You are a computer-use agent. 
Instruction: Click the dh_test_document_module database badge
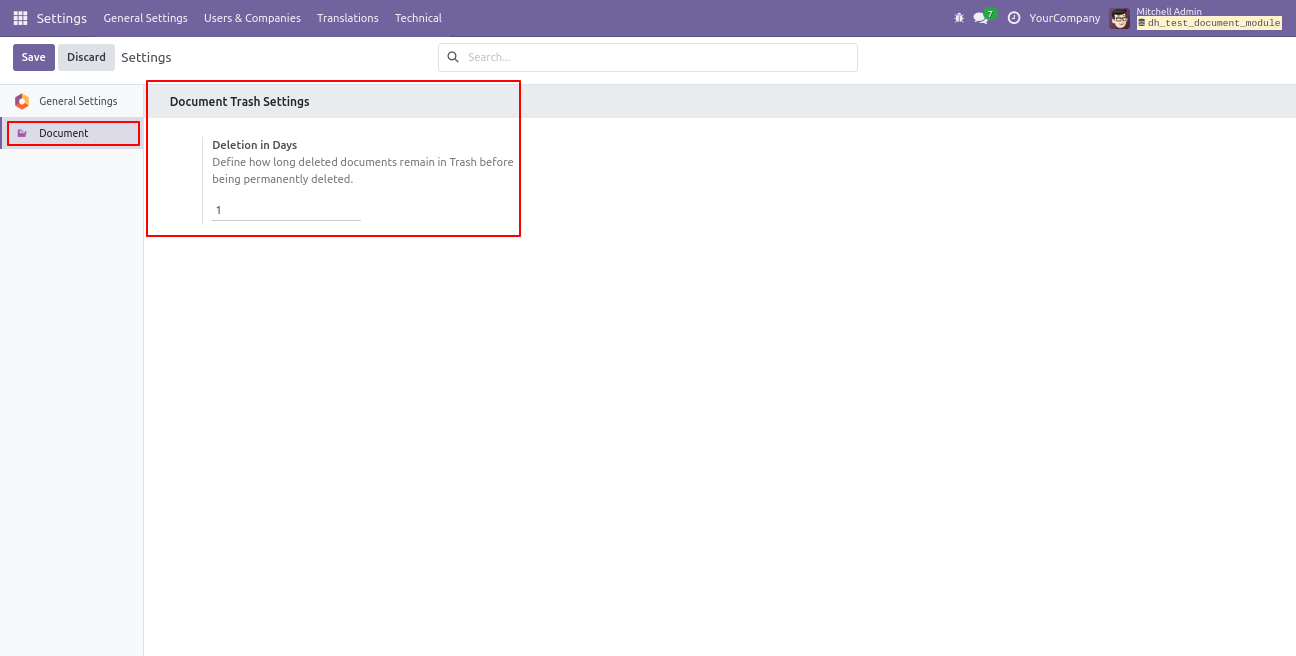click(1209, 23)
